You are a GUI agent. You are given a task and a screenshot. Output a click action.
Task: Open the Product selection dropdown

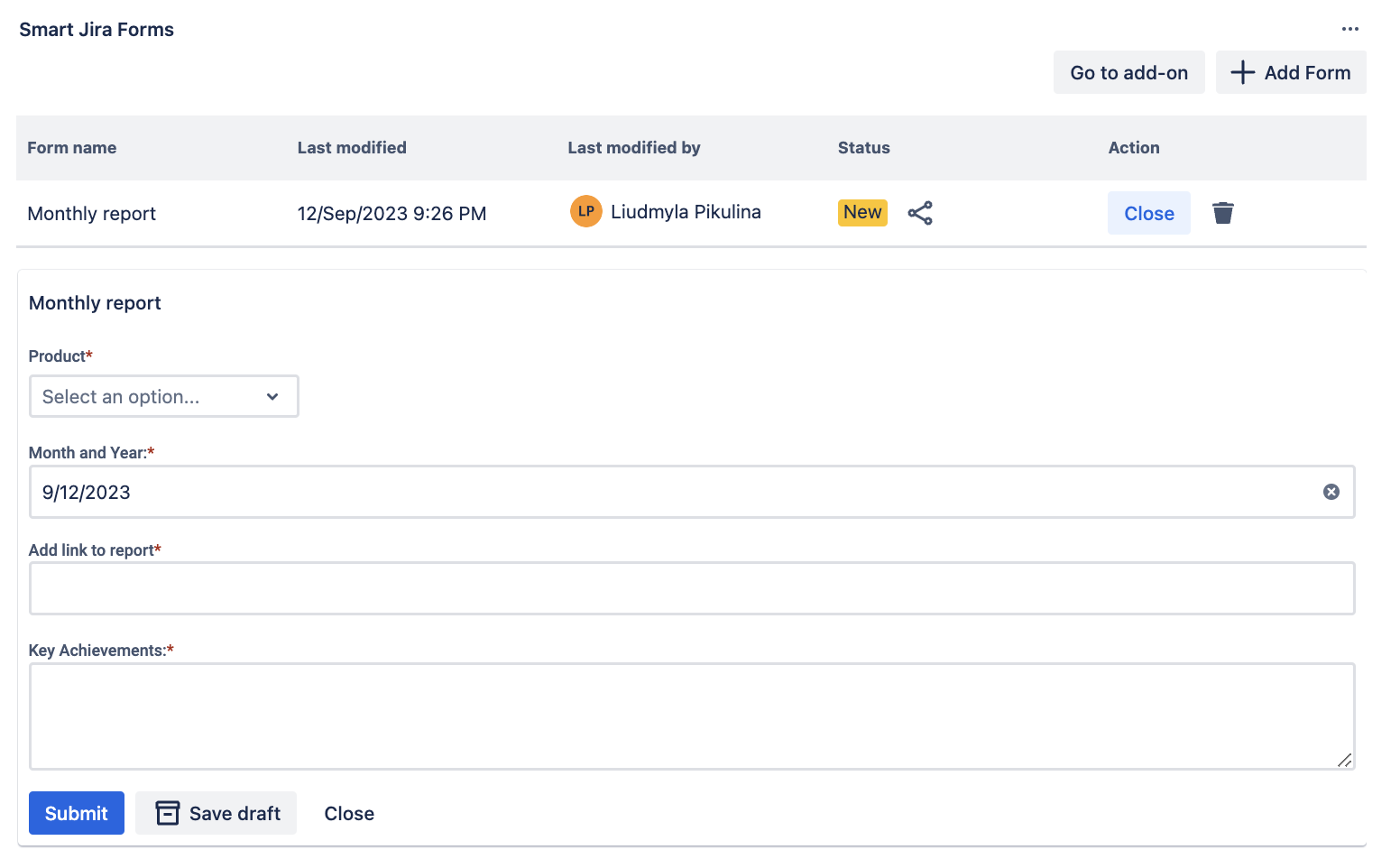click(163, 396)
